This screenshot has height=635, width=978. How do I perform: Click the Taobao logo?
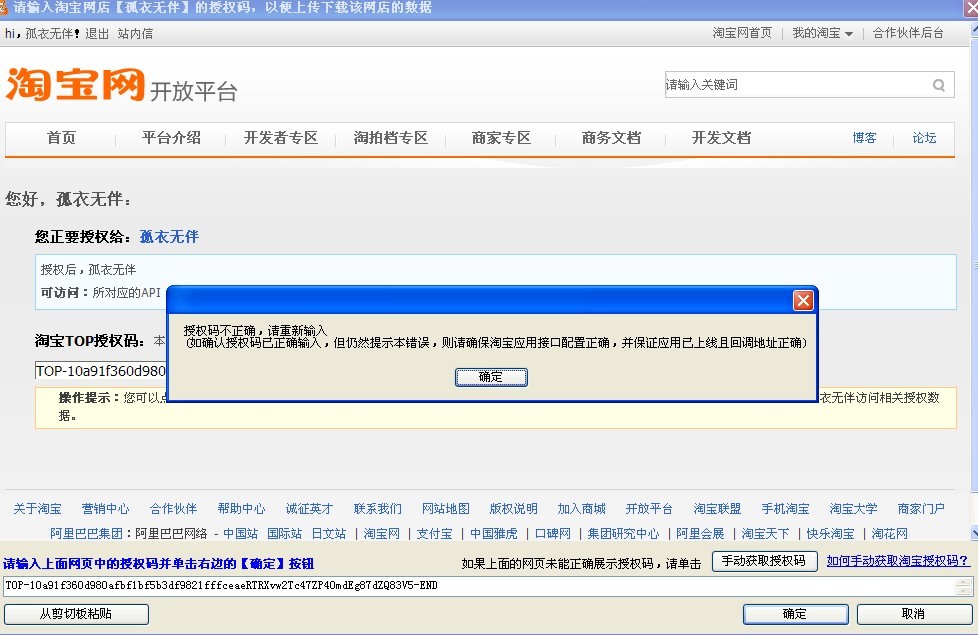[x=75, y=84]
